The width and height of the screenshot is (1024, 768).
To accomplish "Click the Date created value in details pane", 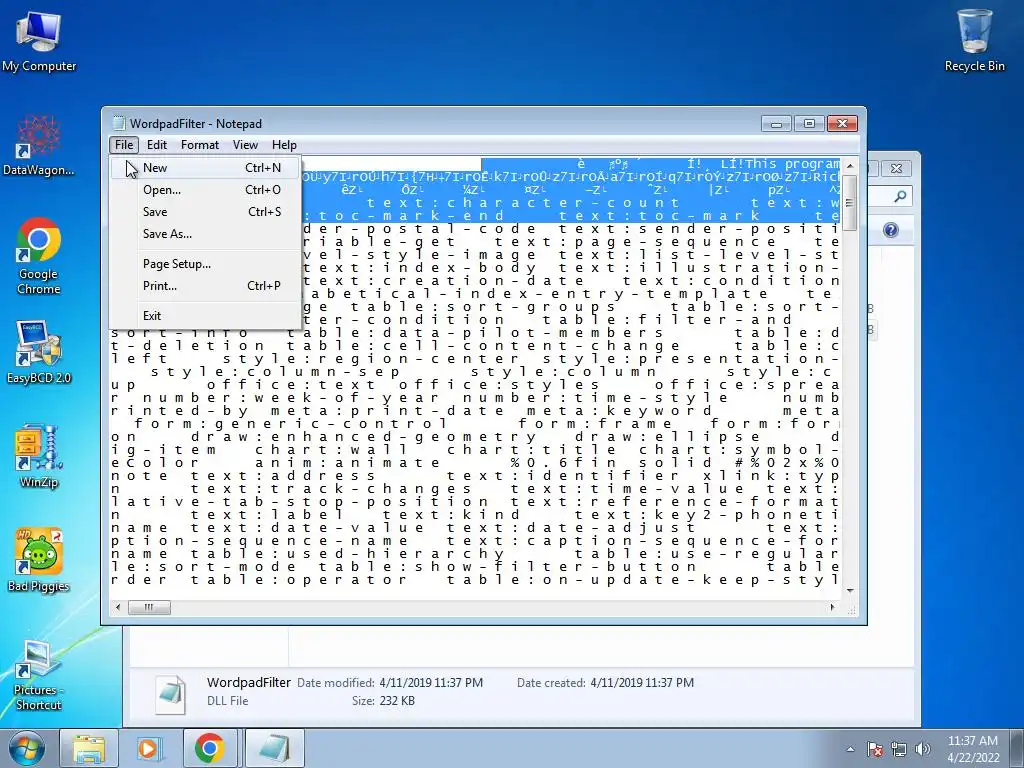I will pos(642,682).
